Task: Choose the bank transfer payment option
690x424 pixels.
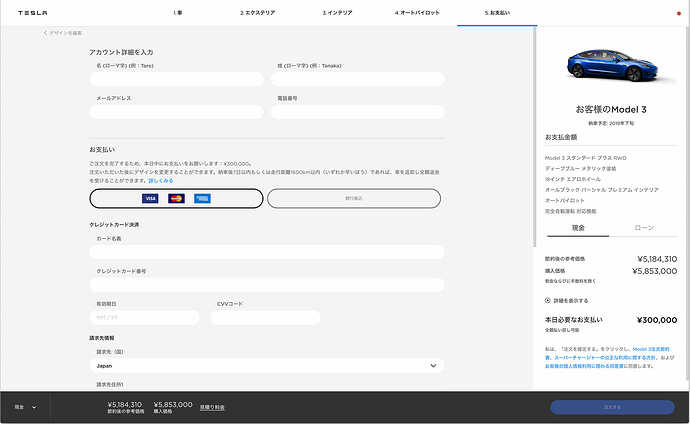Action: coord(354,198)
